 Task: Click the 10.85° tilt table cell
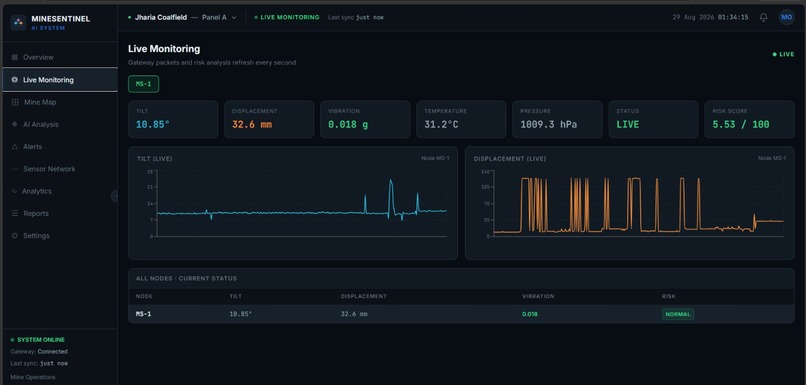241,314
